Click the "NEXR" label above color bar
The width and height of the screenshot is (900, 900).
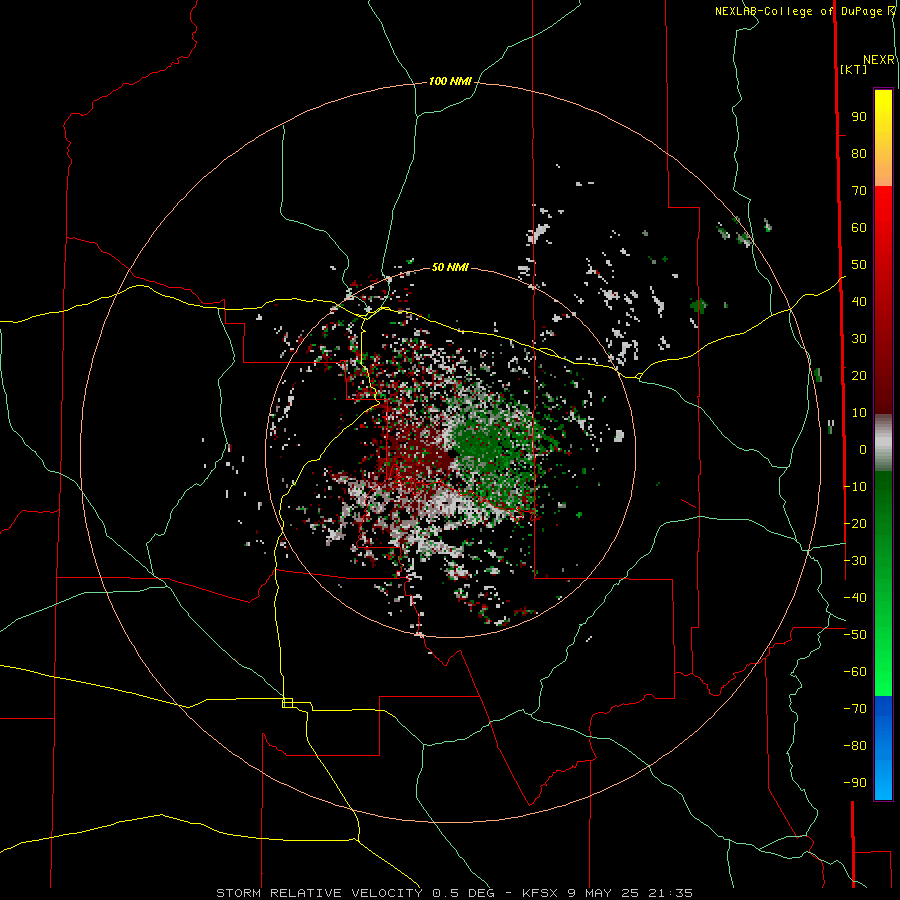(x=879, y=60)
